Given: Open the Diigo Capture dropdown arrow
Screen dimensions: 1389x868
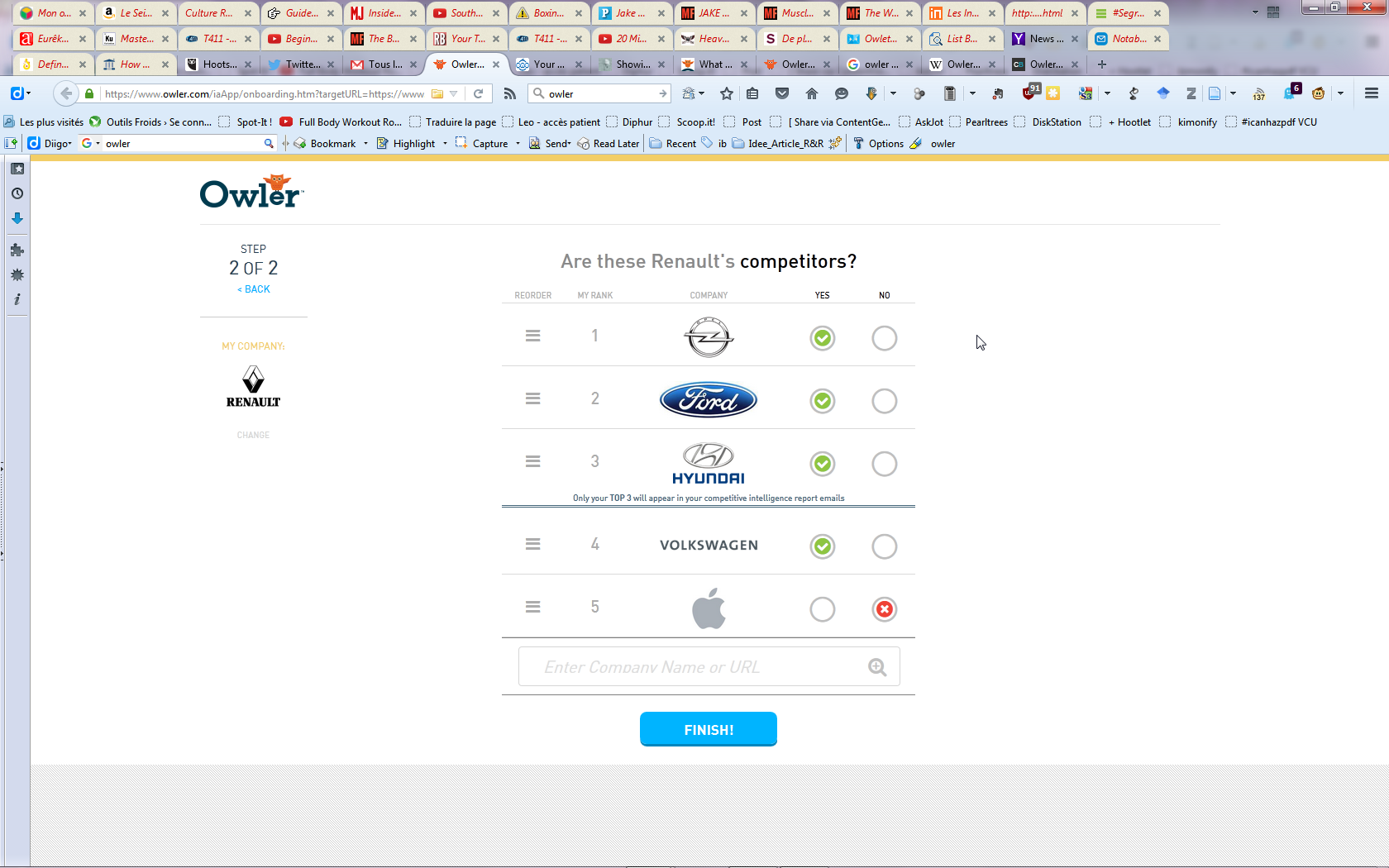Looking at the screenshot, I should tap(518, 143).
